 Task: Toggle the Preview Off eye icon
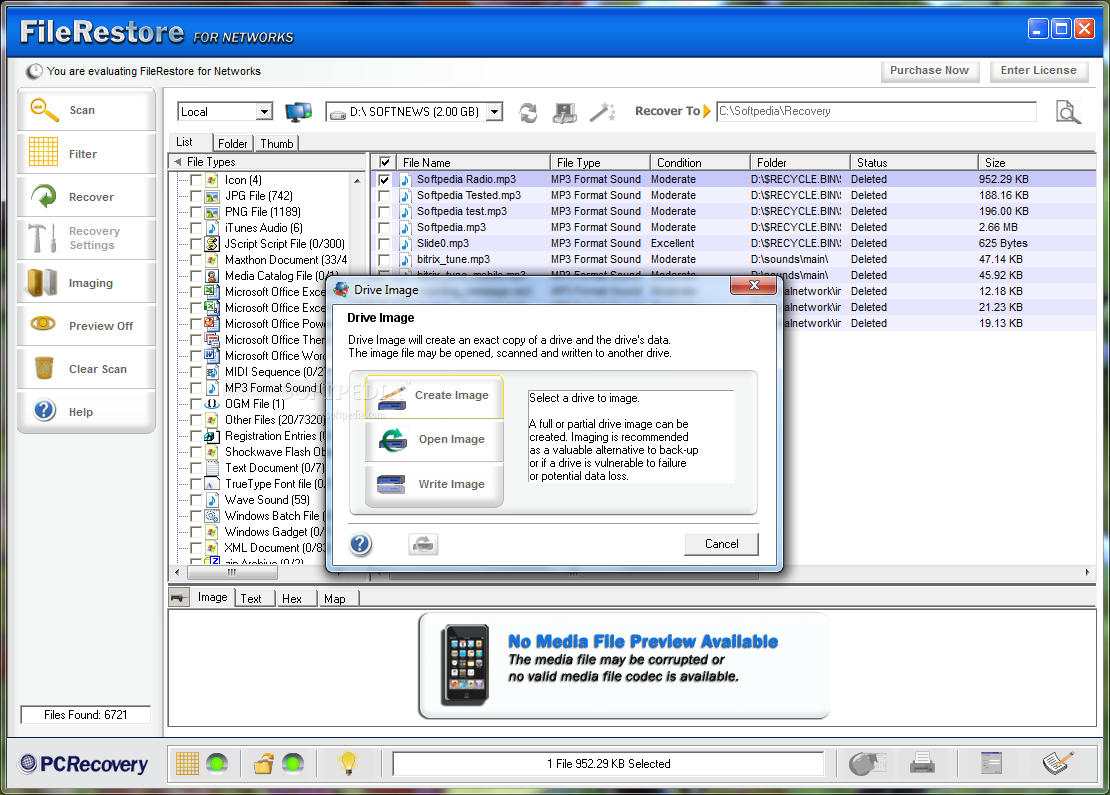pos(43,324)
